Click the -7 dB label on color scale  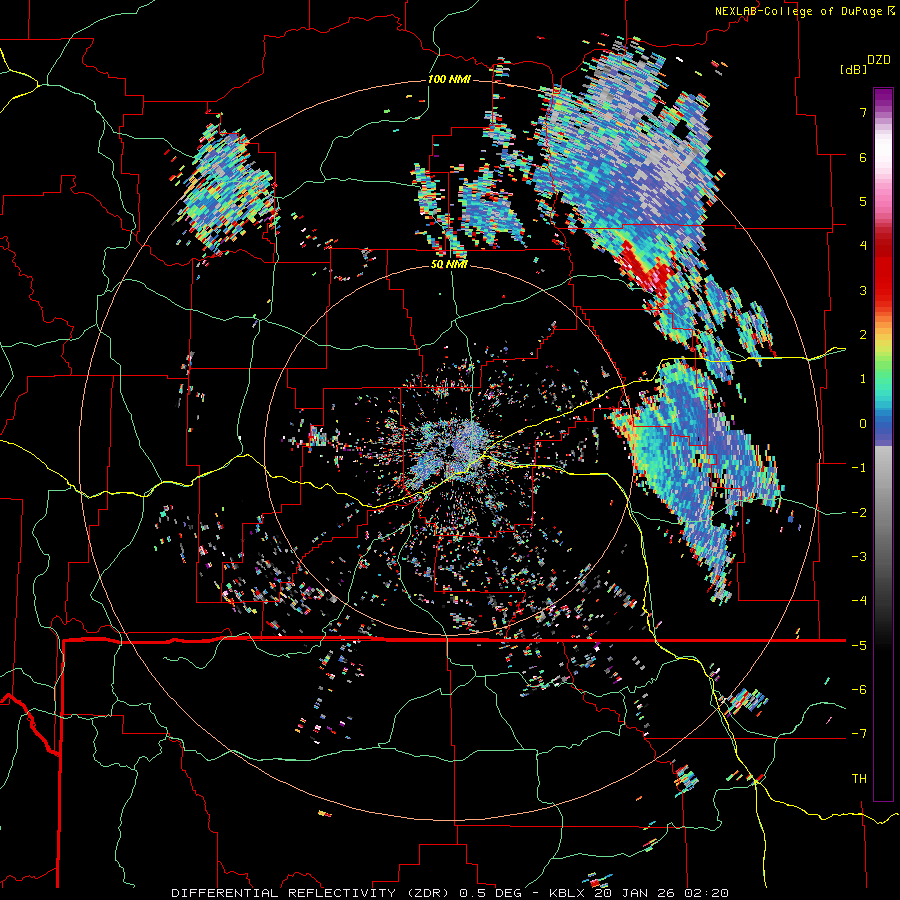(x=859, y=734)
